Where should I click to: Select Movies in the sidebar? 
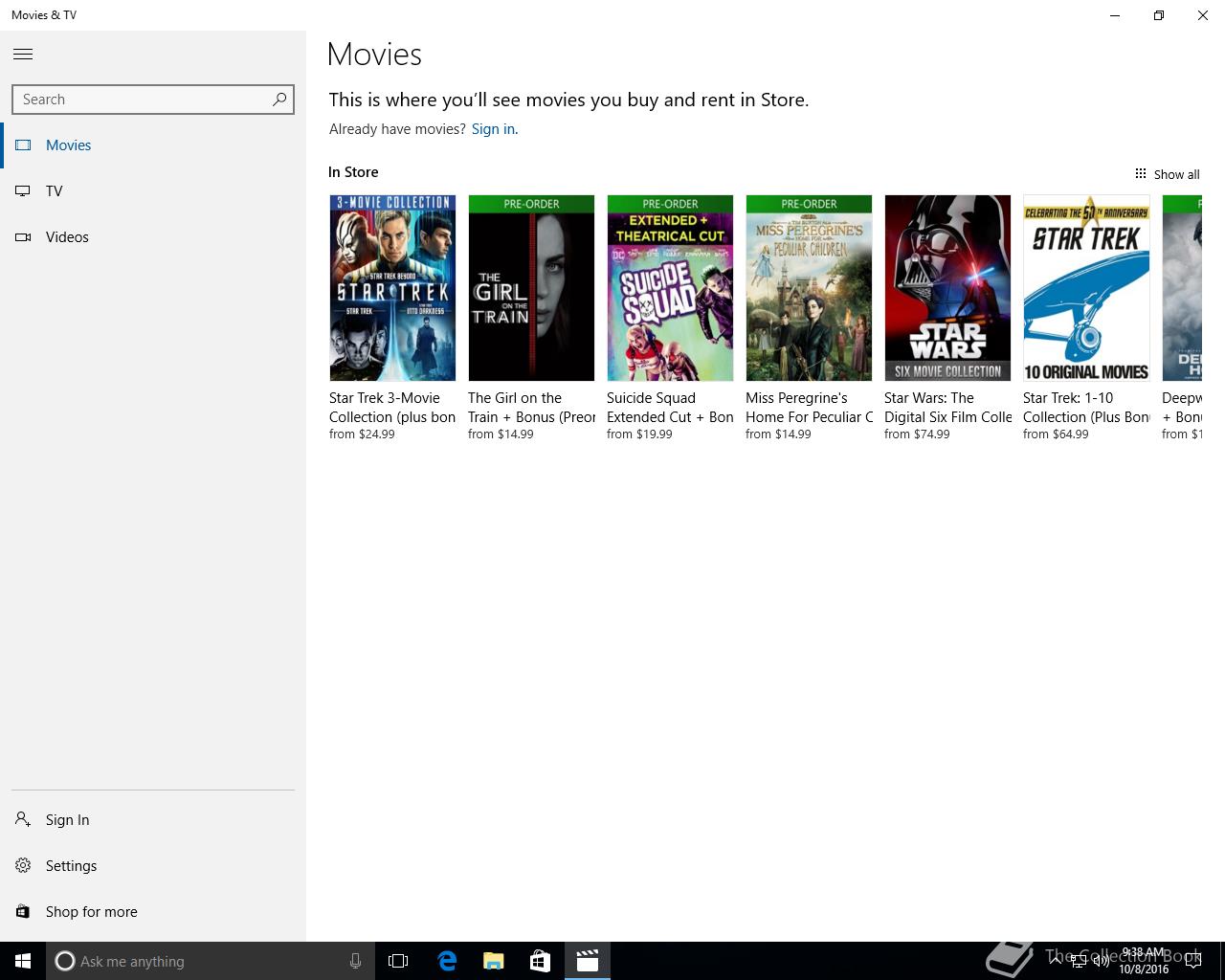pos(153,145)
